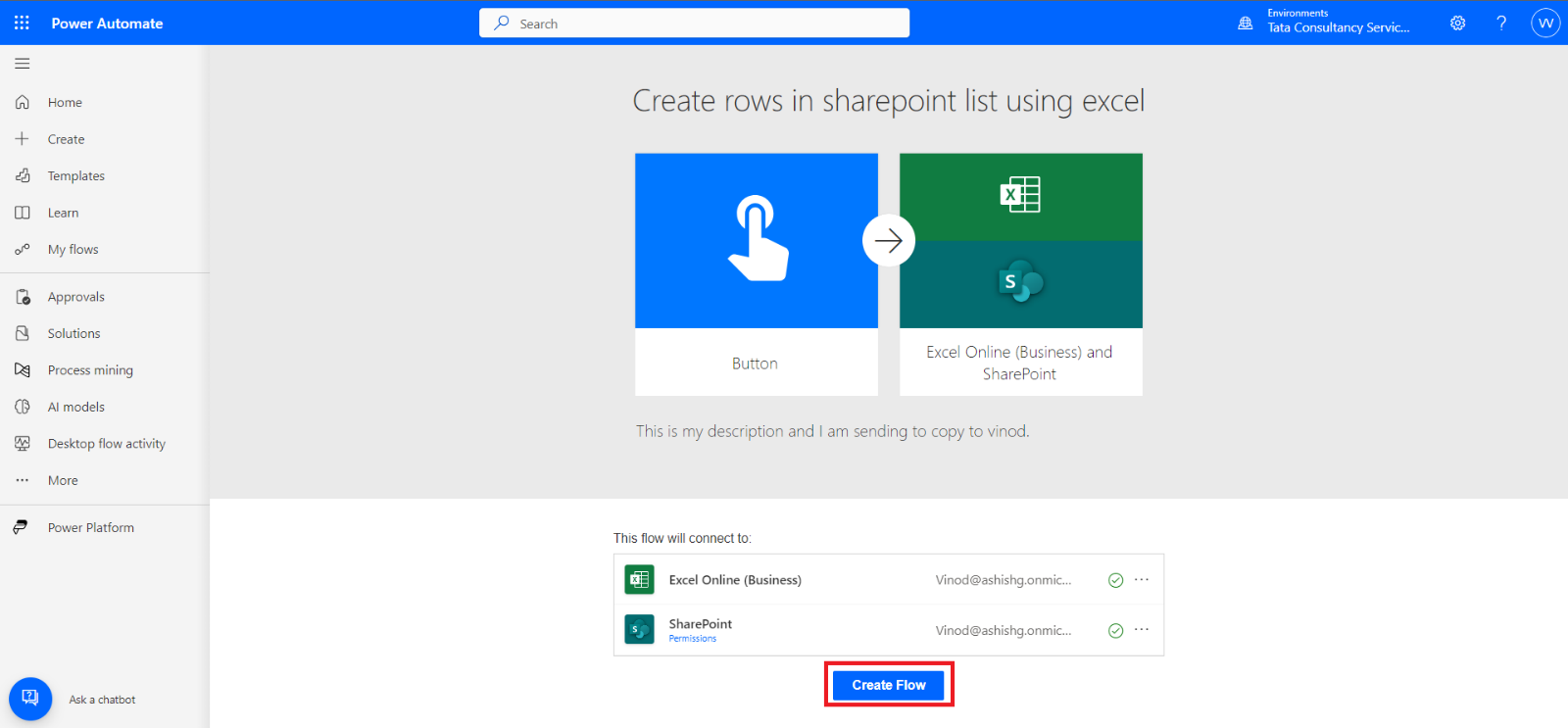Navigate to Approvals page

pos(75,297)
